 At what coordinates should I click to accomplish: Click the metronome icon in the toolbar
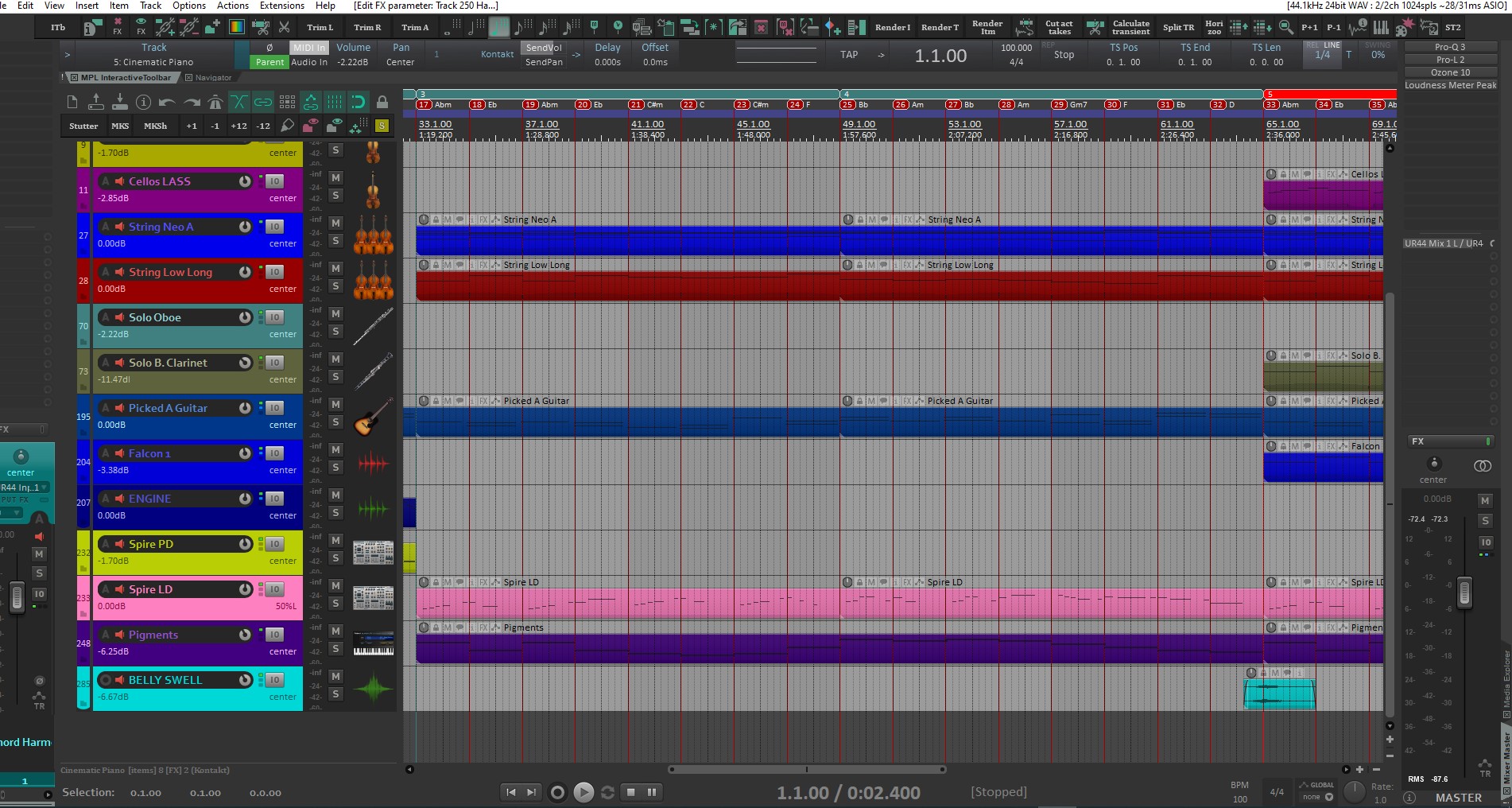click(215, 102)
